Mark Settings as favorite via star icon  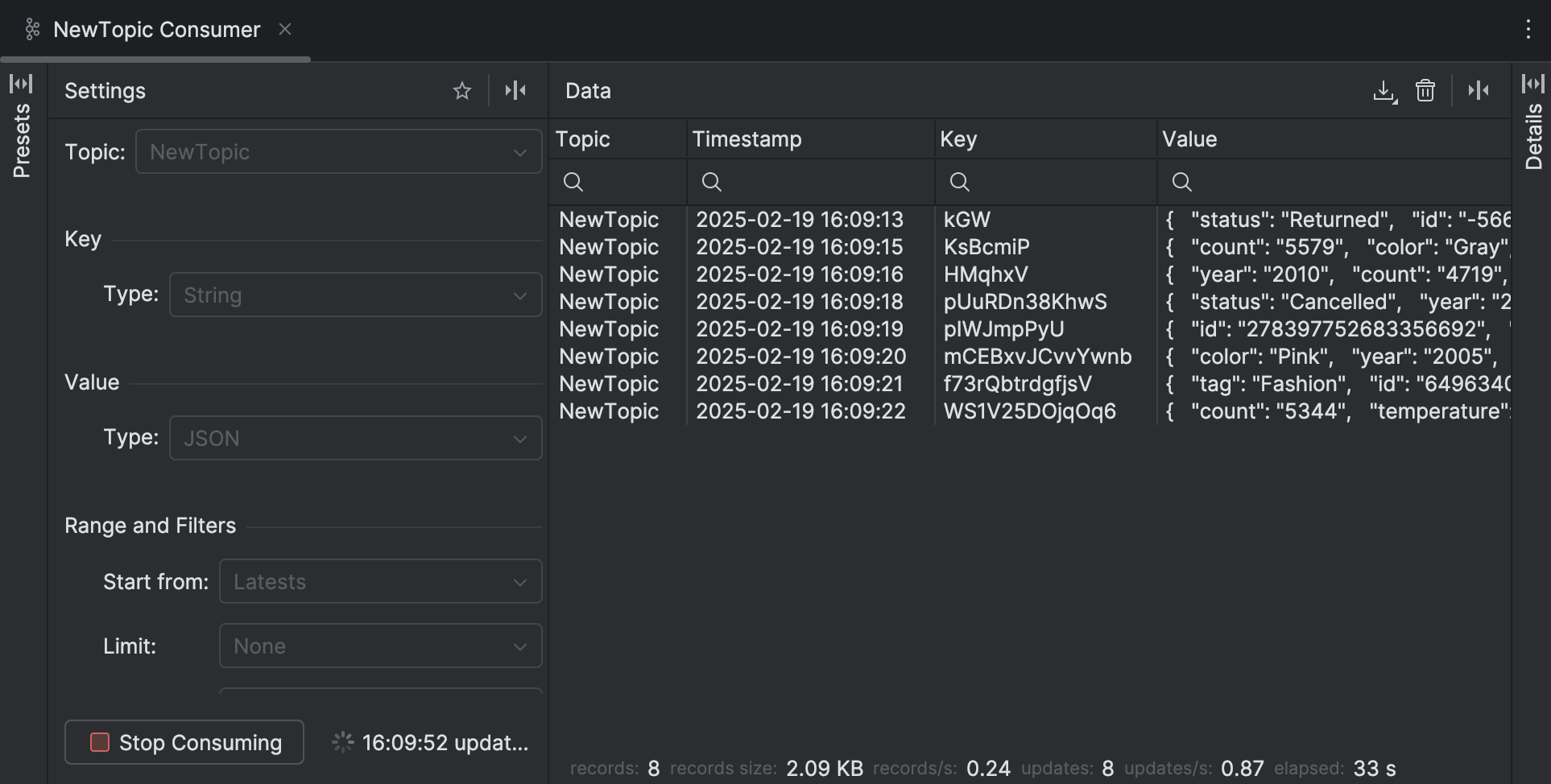(x=461, y=90)
